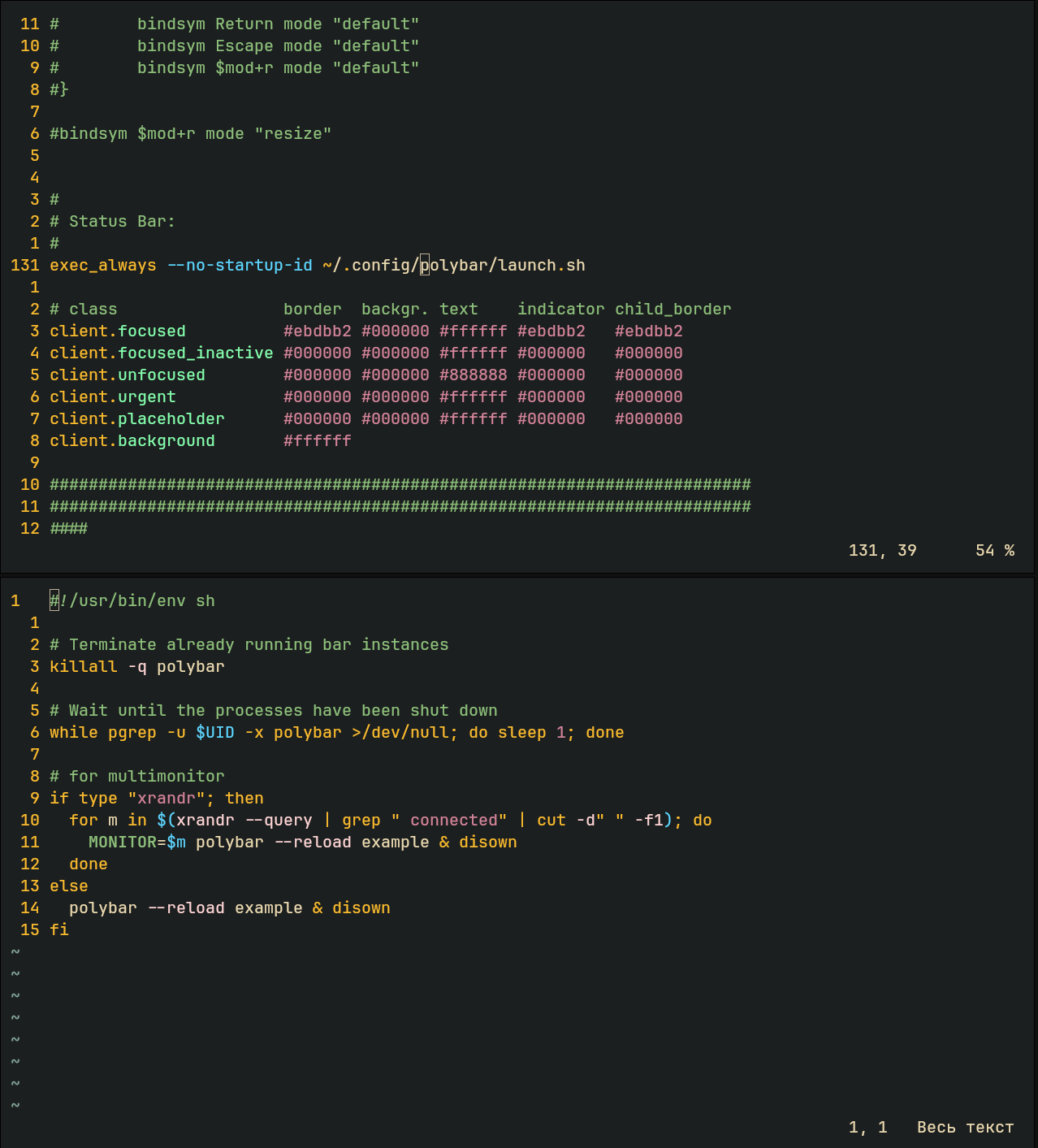This screenshot has height=1148, width=1038.
Task: Click '$UID' variable in bottom pane
Action: (x=215, y=733)
